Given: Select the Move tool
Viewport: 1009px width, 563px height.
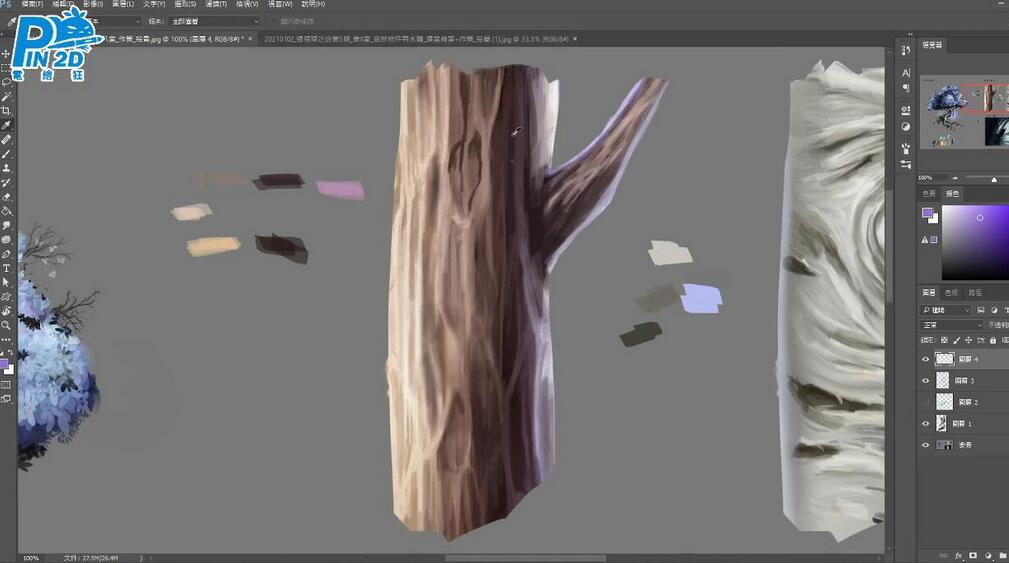Looking at the screenshot, I should [x=6, y=54].
